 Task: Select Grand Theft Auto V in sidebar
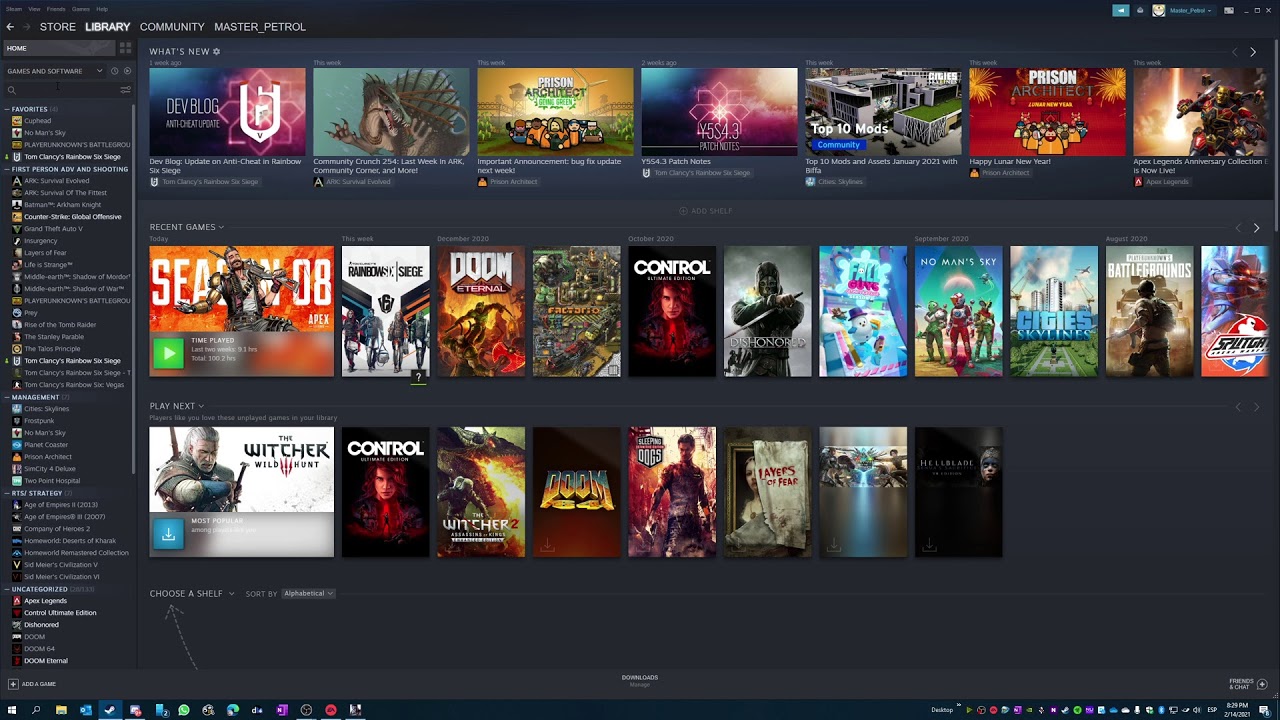(x=53, y=229)
